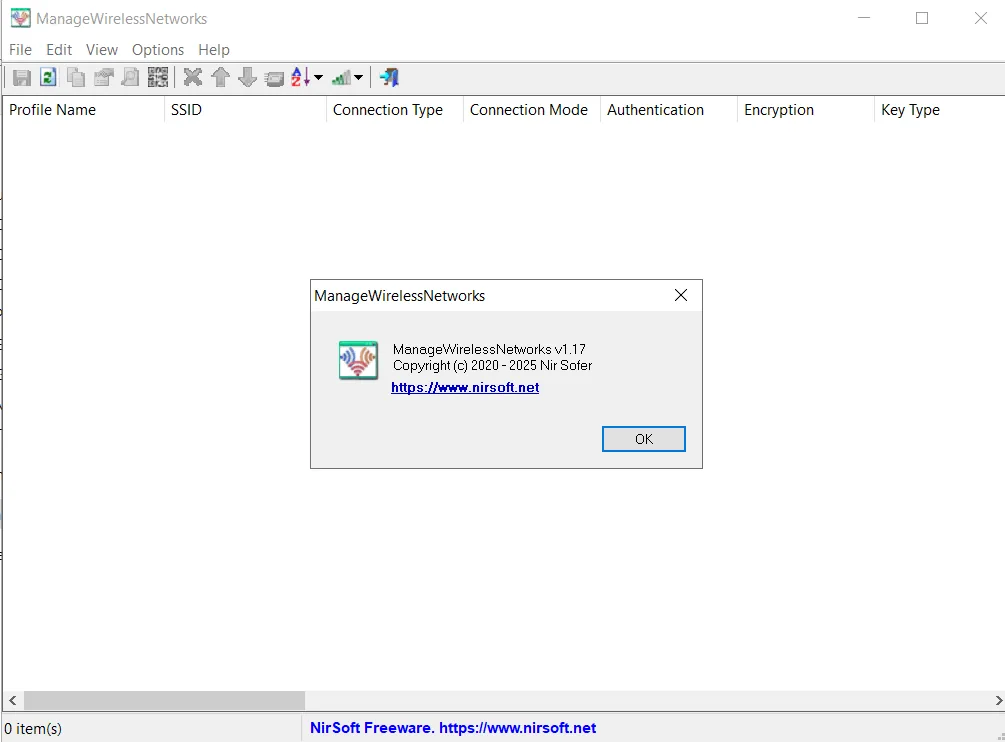
Task: Open the Edit menu
Action: (x=59, y=49)
